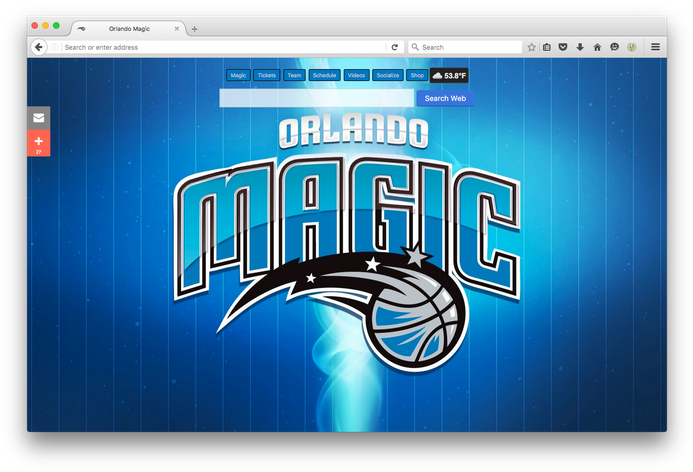This screenshot has width=693, height=472.
Task: Open the hamburger menu
Action: click(655, 47)
